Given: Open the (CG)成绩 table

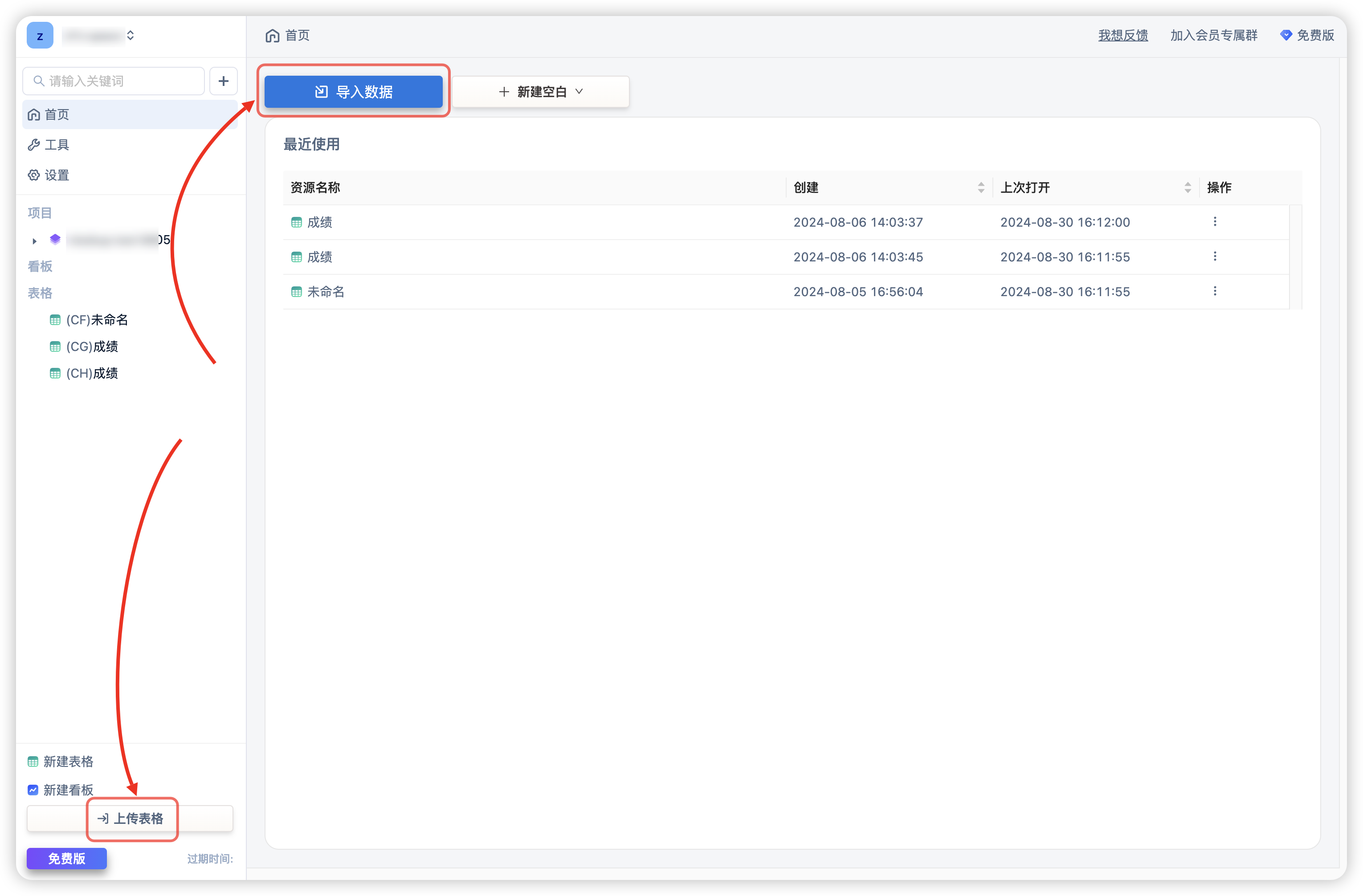Looking at the screenshot, I should tap(84, 346).
